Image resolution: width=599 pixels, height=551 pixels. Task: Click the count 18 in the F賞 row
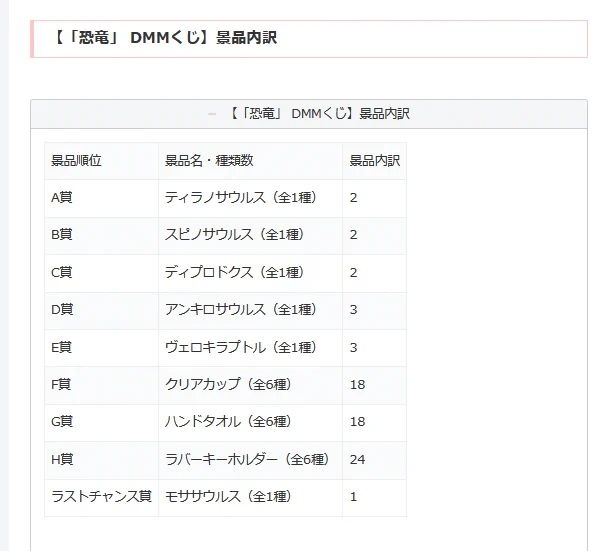click(358, 384)
